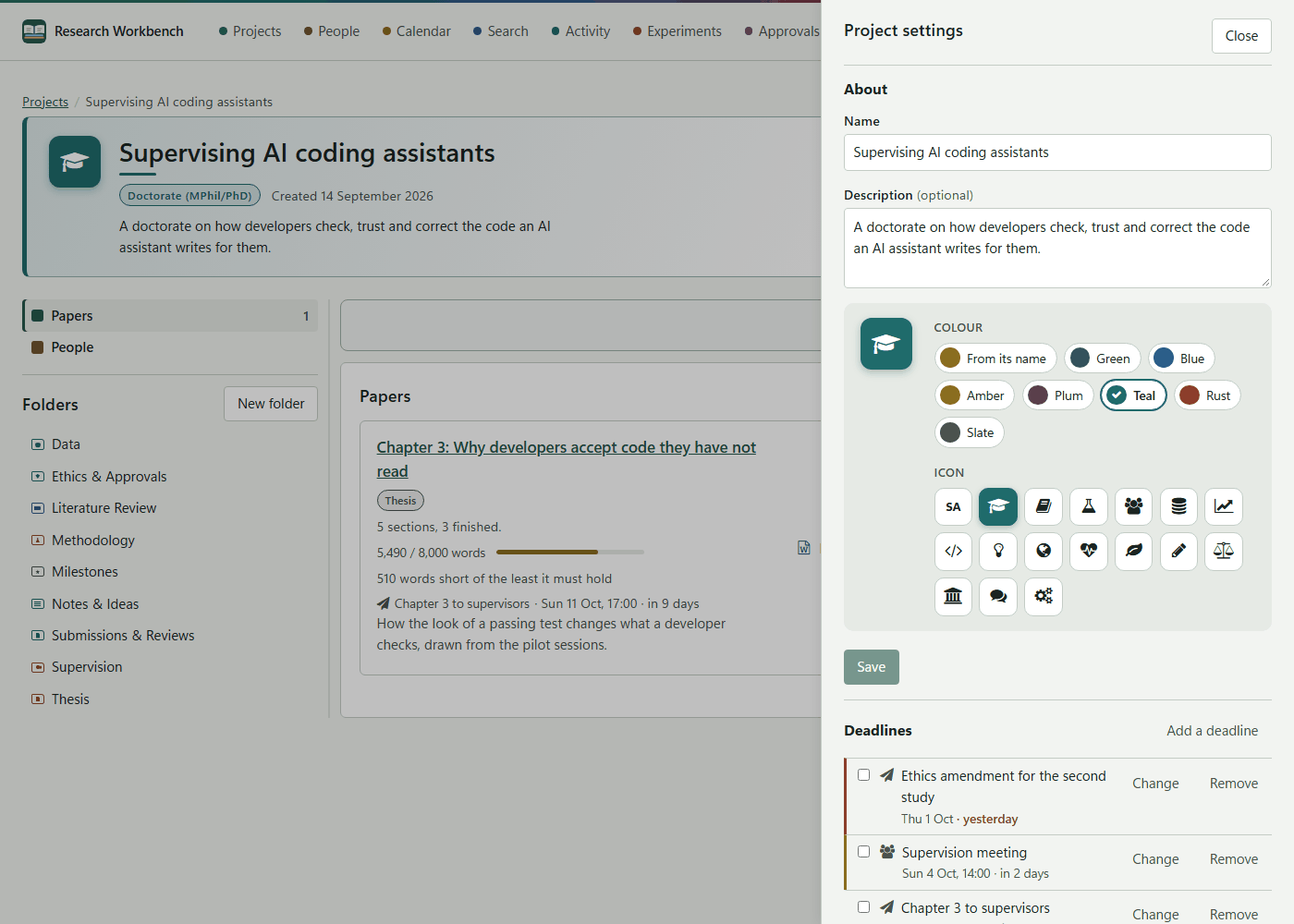
Task: Choose the balance scales icon
Action: pyautogui.click(x=1224, y=552)
